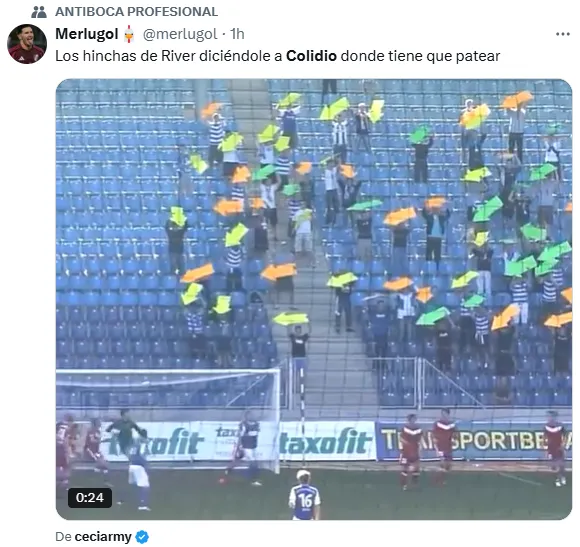Open the three-dot more options menu
The image size is (580, 547).
click(x=562, y=34)
